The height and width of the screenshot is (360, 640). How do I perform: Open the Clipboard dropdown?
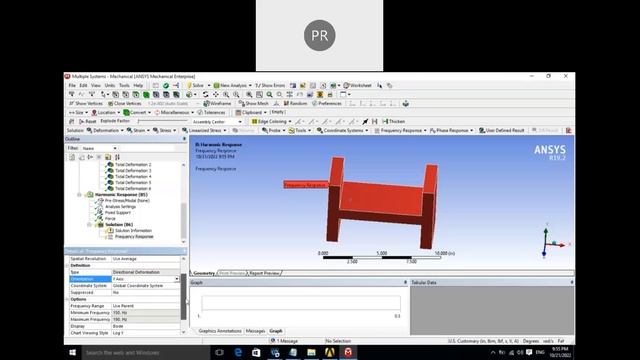pyautogui.click(x=251, y=112)
